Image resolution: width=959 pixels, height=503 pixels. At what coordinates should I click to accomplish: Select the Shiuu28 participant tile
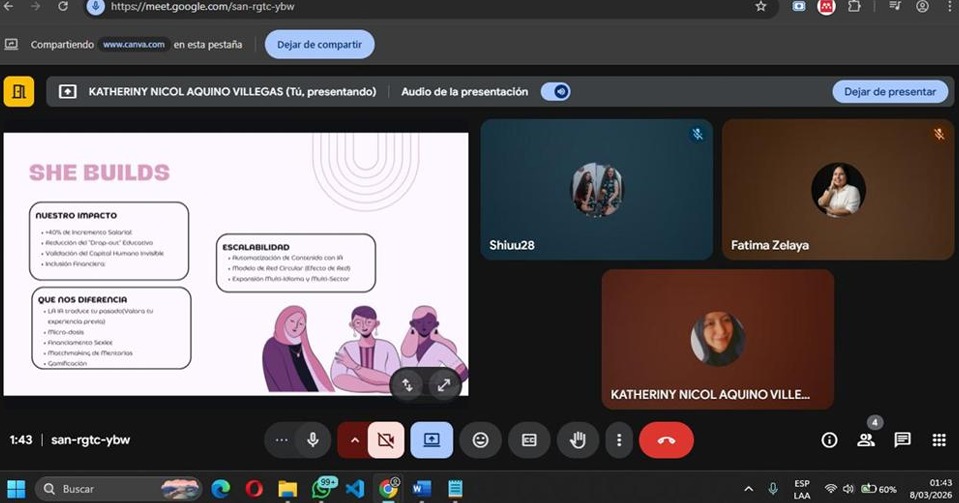point(596,189)
